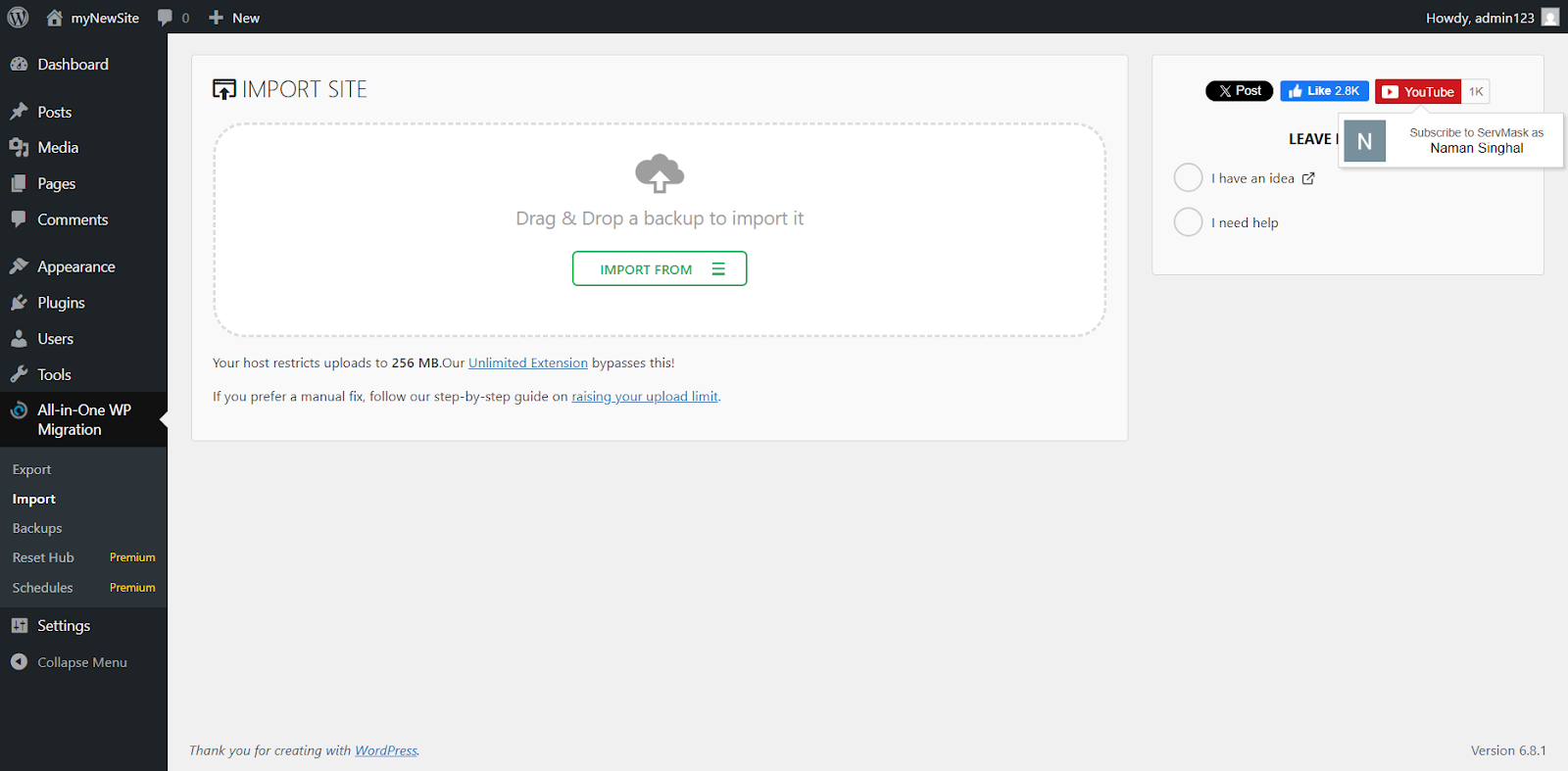
Task: Collapse the admin sidebar menu
Action: pos(70,662)
